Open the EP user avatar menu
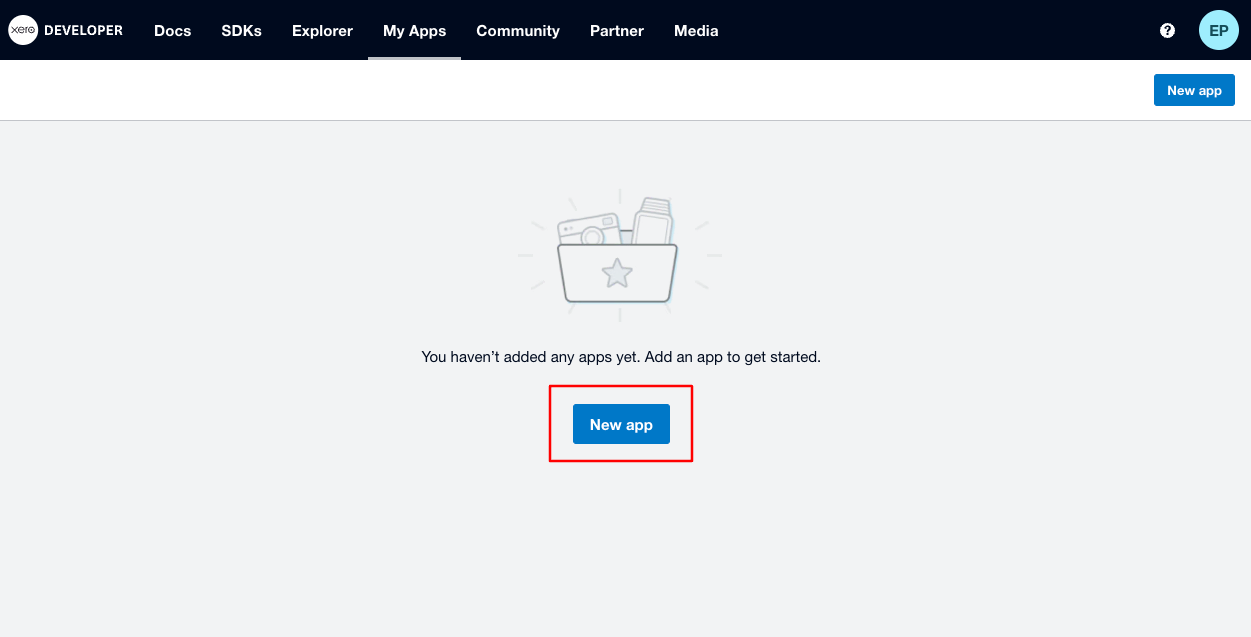The image size is (1251, 637). [x=1219, y=30]
